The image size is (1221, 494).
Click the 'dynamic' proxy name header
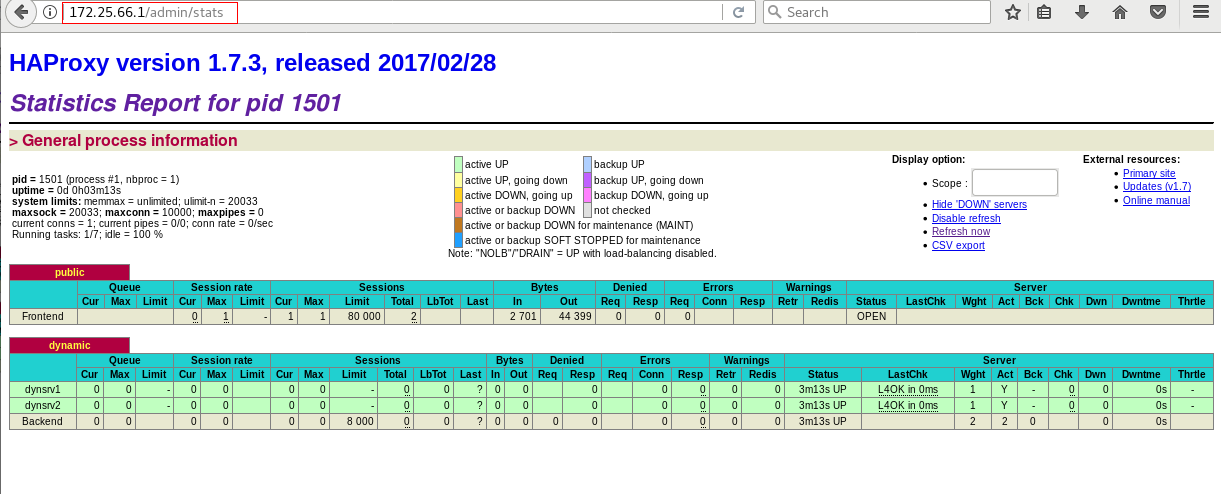70,345
